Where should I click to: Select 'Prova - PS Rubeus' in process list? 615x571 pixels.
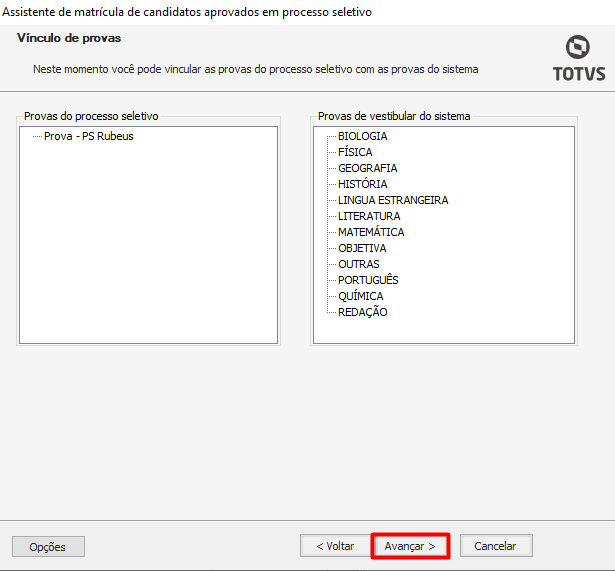click(88, 136)
